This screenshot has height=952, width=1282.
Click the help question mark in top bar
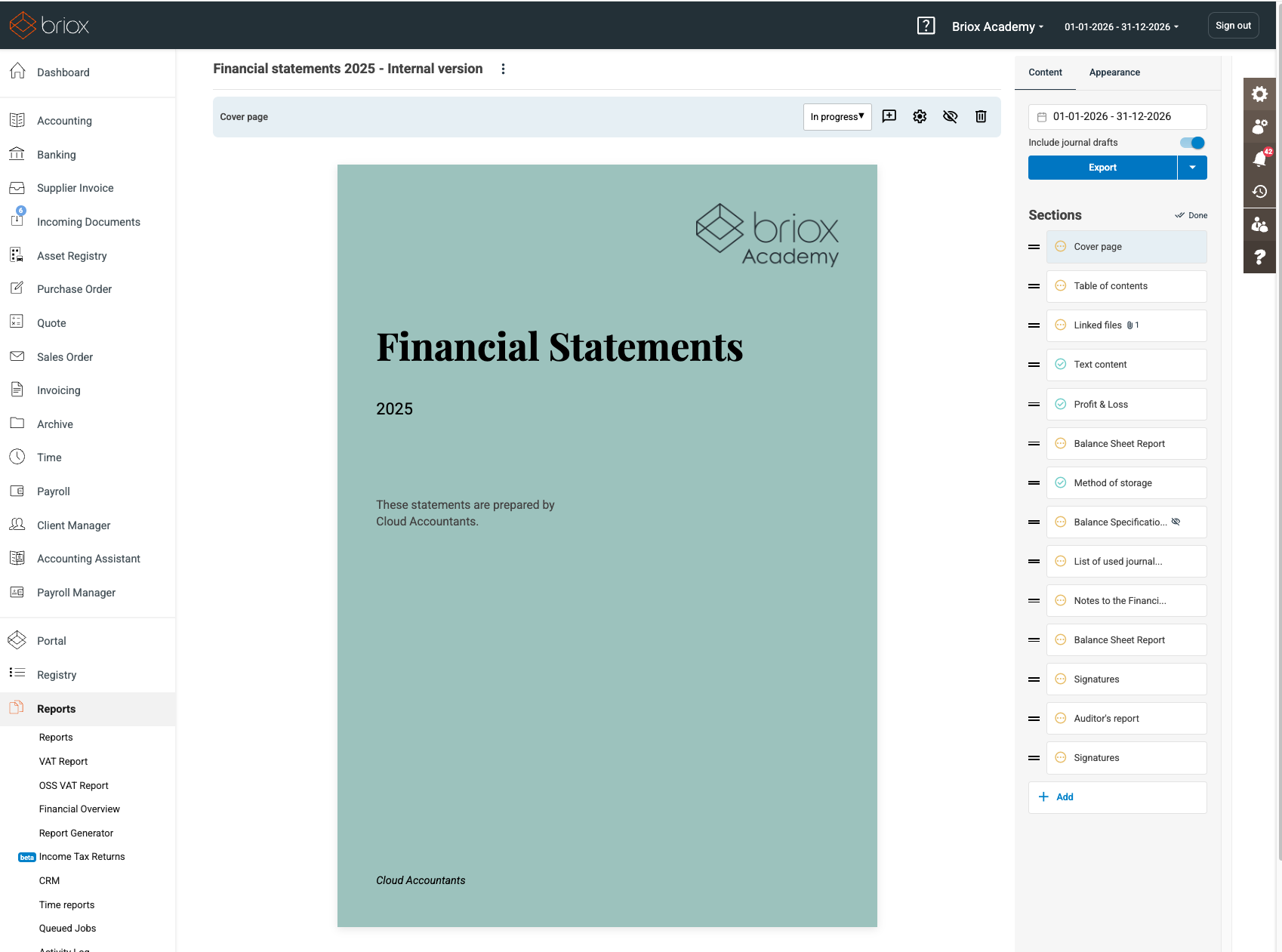pyautogui.click(x=926, y=26)
